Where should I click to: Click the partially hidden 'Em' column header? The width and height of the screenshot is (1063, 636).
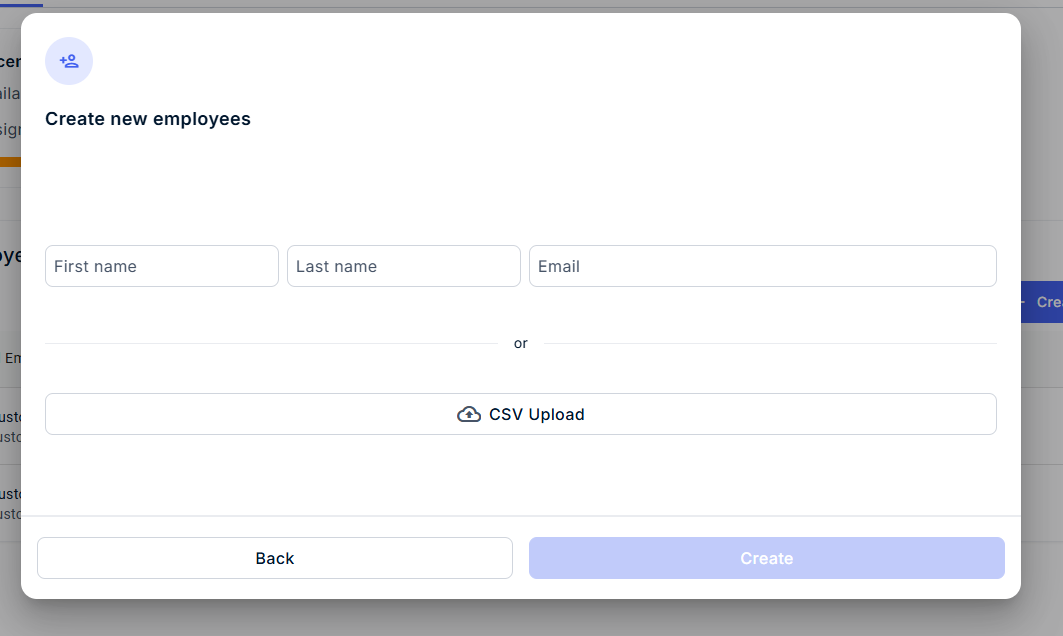pyautogui.click(x=12, y=358)
